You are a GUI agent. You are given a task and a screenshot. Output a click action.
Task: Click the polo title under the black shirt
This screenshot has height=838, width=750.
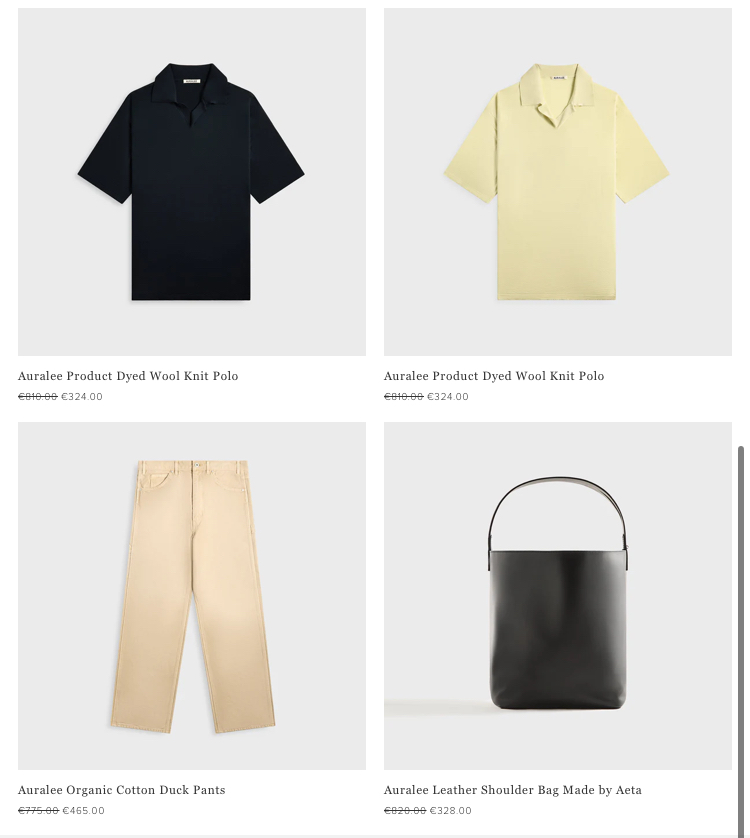128,376
